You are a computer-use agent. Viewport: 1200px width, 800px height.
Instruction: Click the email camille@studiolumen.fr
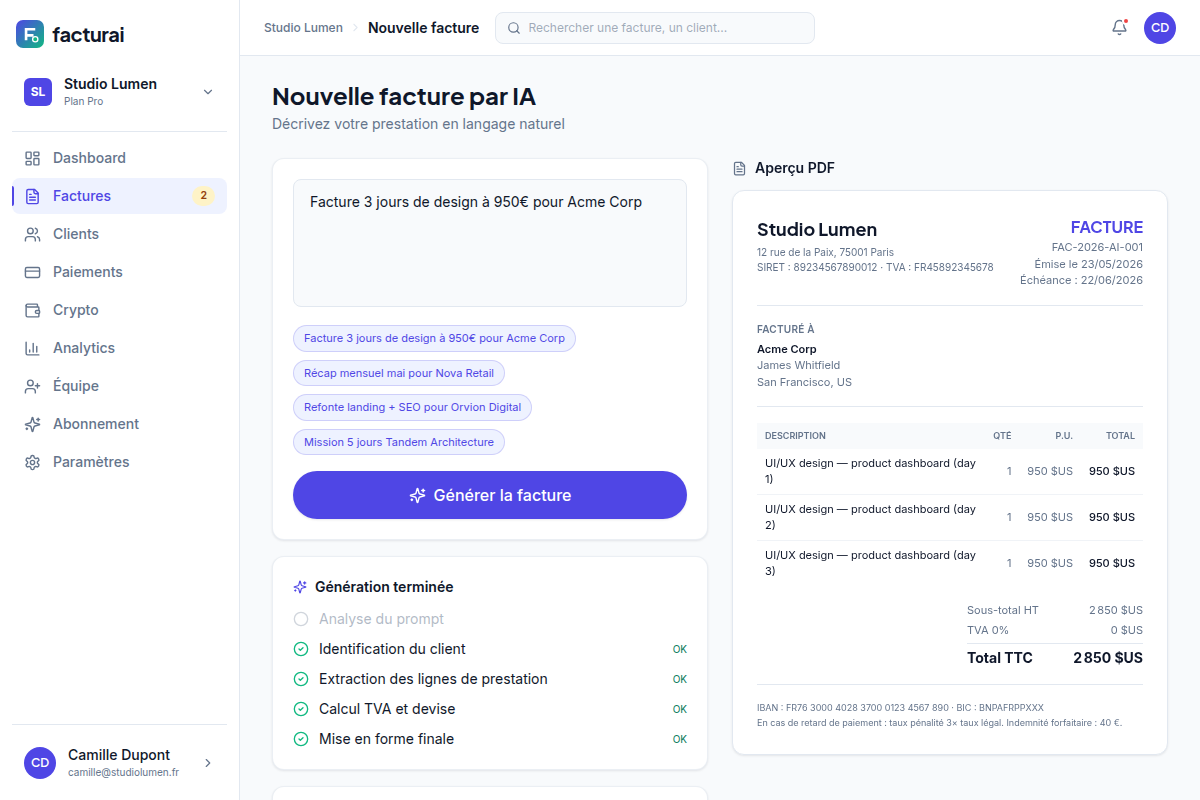[123, 773]
